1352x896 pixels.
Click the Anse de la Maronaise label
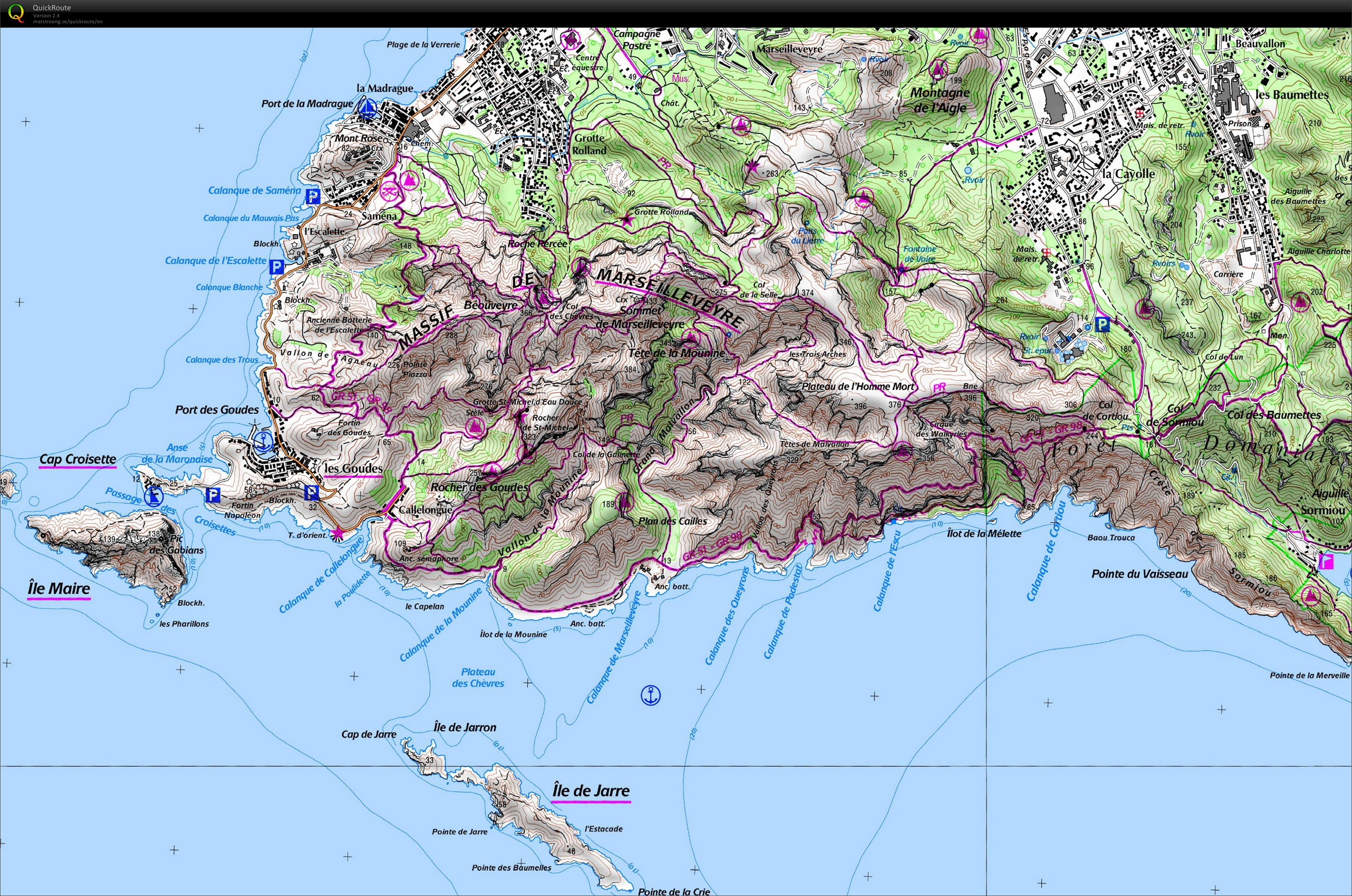tap(177, 453)
